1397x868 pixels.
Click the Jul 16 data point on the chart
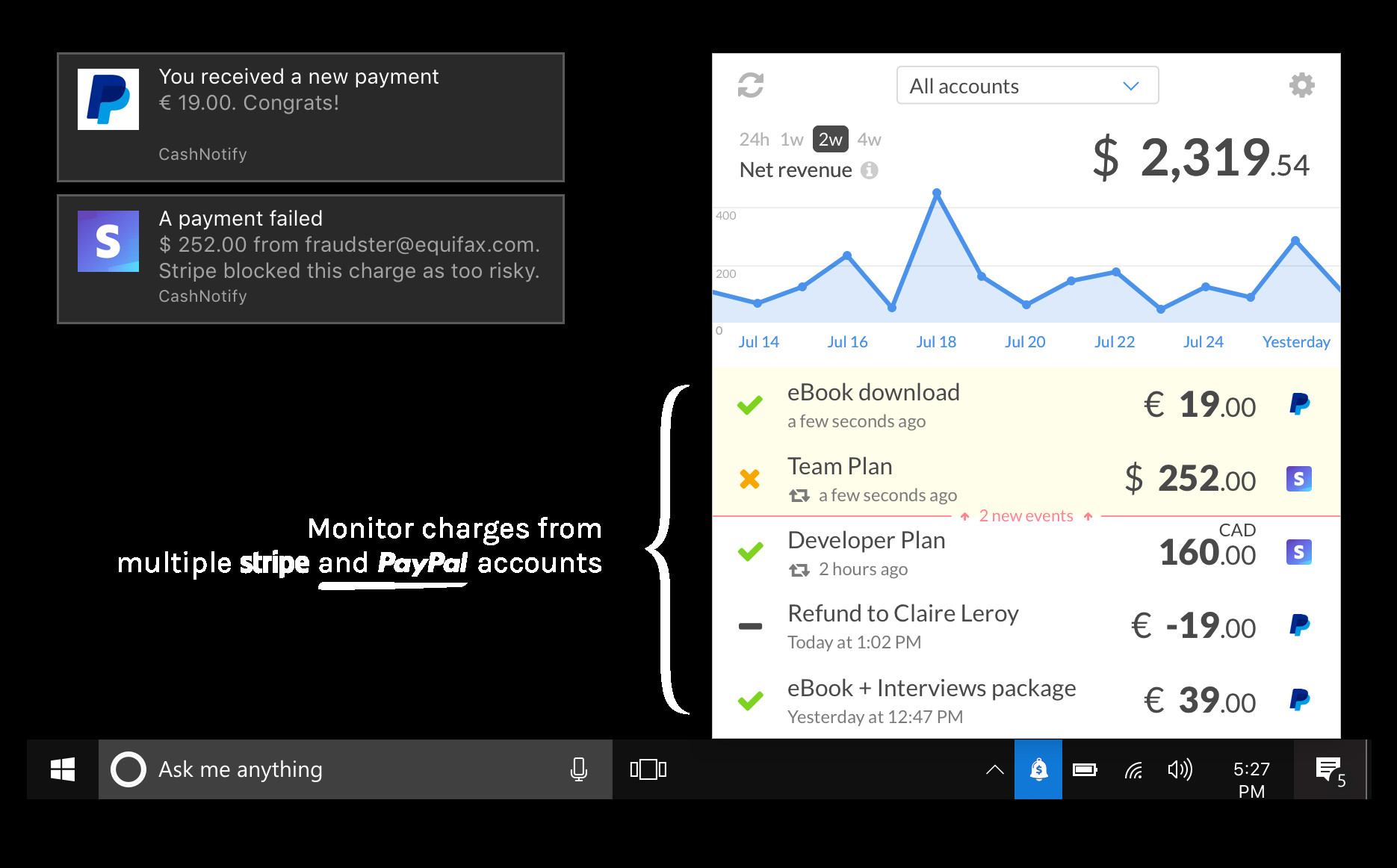(847, 255)
